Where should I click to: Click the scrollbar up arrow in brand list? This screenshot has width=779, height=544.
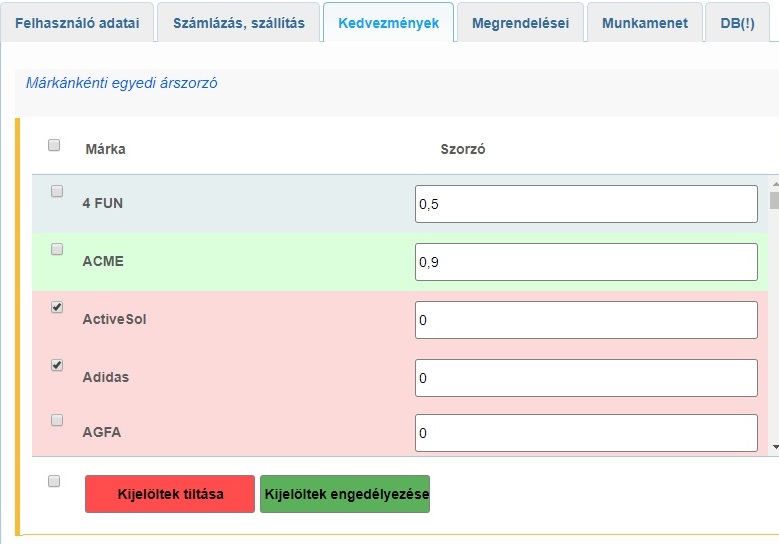[x=774, y=183]
